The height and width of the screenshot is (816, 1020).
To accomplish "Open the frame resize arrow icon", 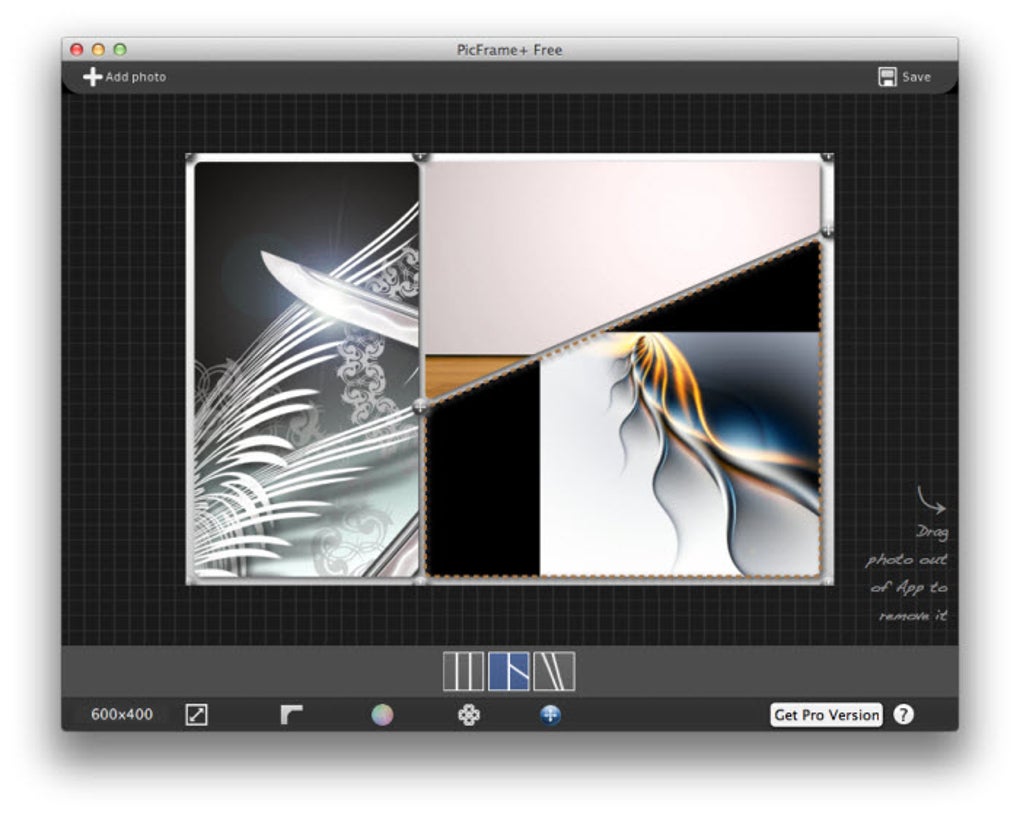I will click(197, 715).
